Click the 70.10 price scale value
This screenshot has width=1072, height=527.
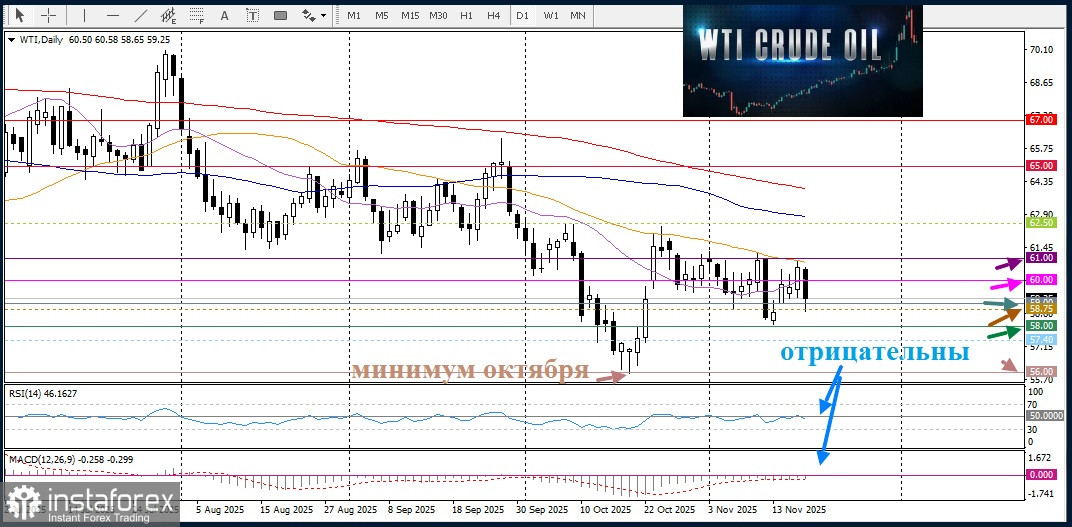tap(1041, 50)
